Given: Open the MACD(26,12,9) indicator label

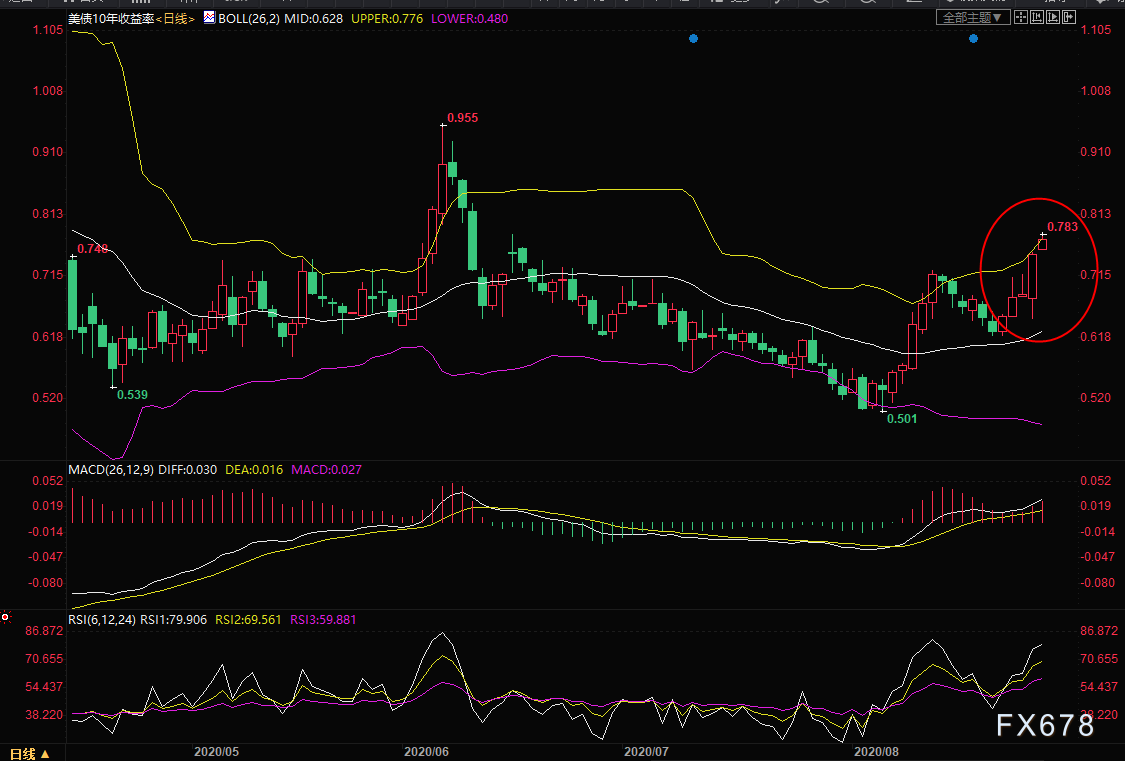Looking at the screenshot, I should [x=110, y=470].
